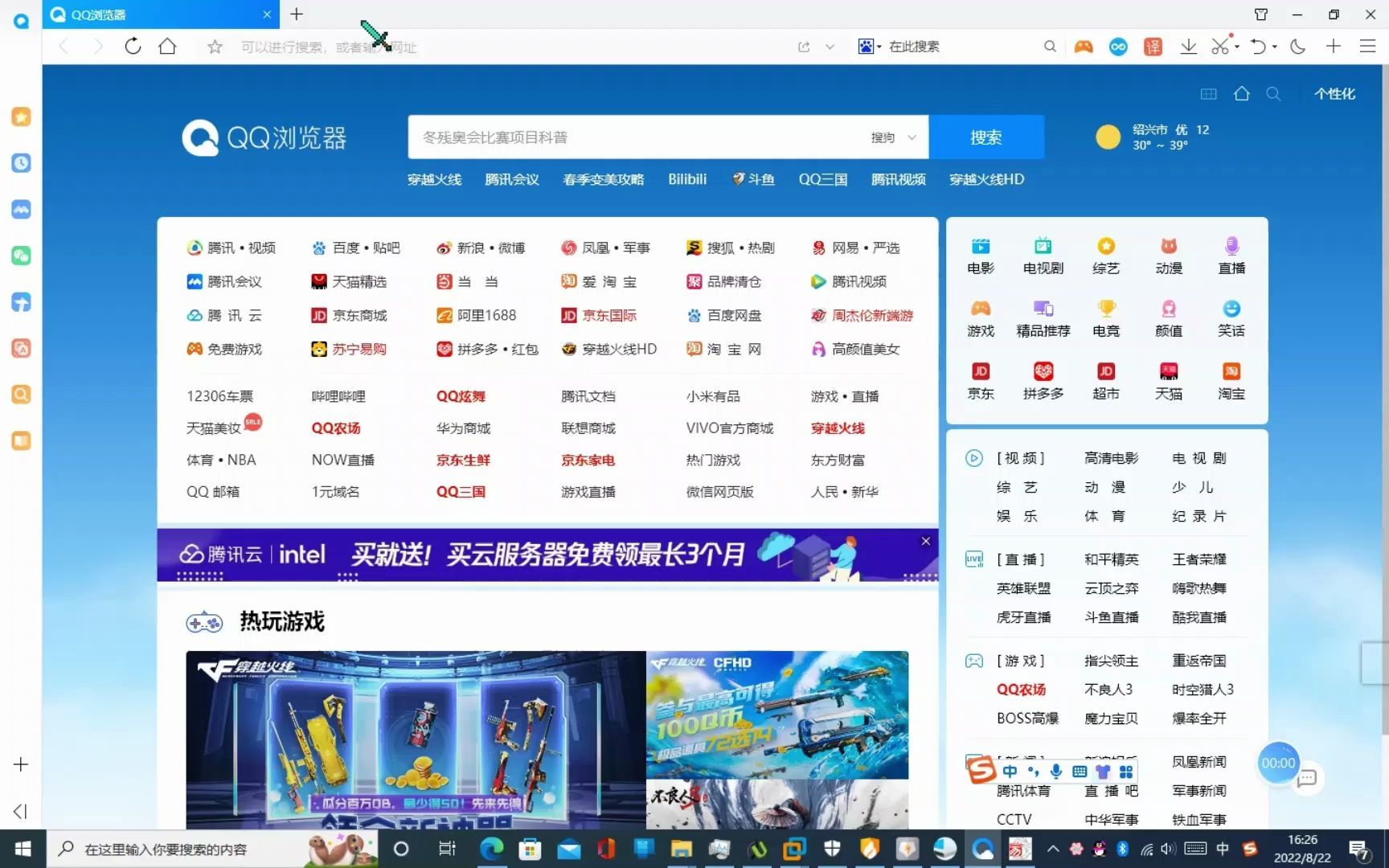The height and width of the screenshot is (868, 1389).
Task: Open the Windows notification center
Action: tap(1360, 849)
